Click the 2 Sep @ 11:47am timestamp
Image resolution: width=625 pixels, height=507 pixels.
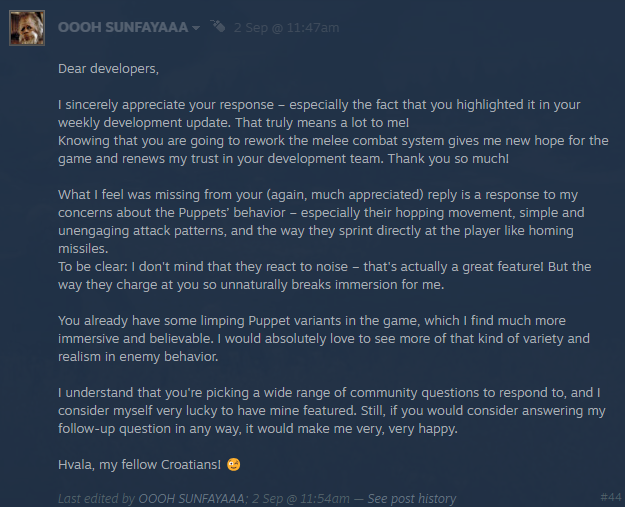pos(287,28)
